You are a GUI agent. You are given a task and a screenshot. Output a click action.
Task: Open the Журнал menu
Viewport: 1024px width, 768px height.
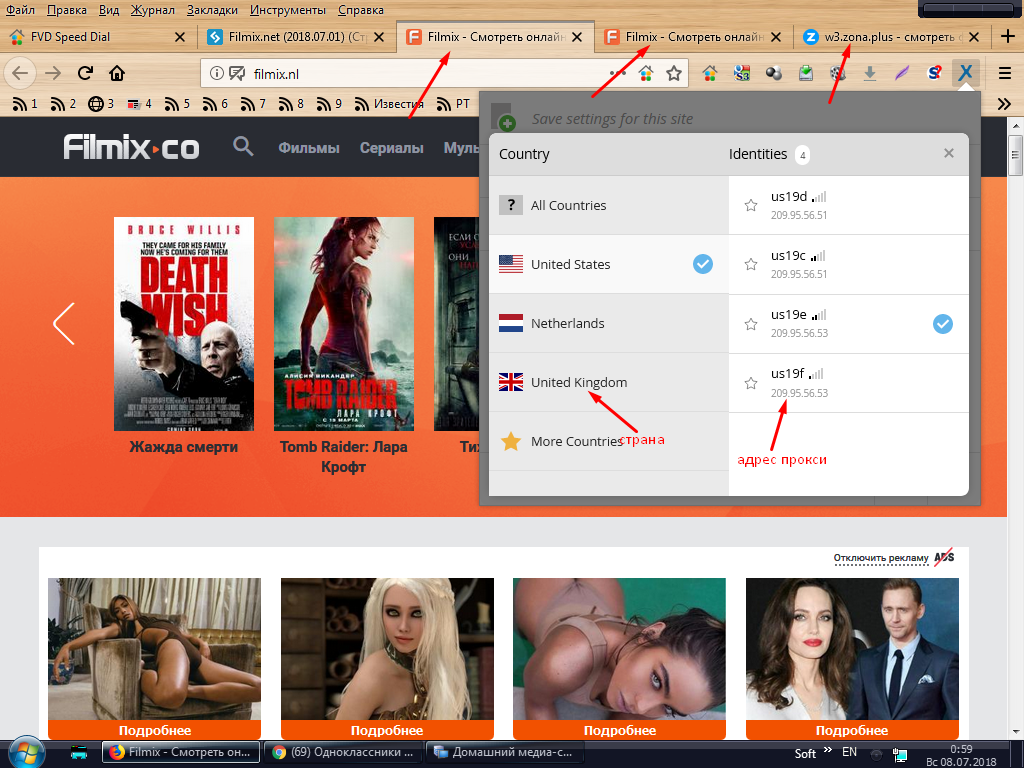click(x=152, y=10)
